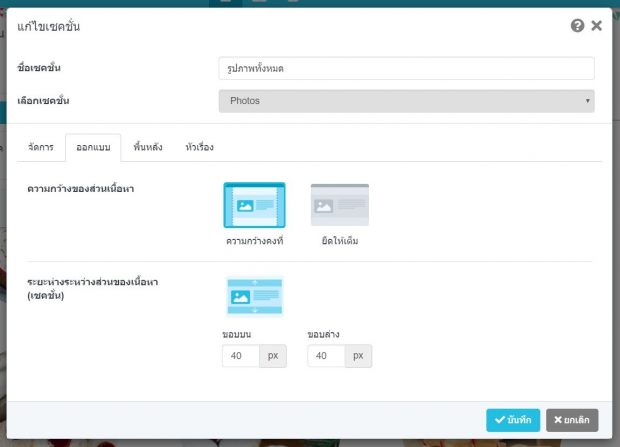Click the ความกว้างคงที่ caption text
Image resolution: width=620 pixels, height=447 pixels.
point(255,241)
